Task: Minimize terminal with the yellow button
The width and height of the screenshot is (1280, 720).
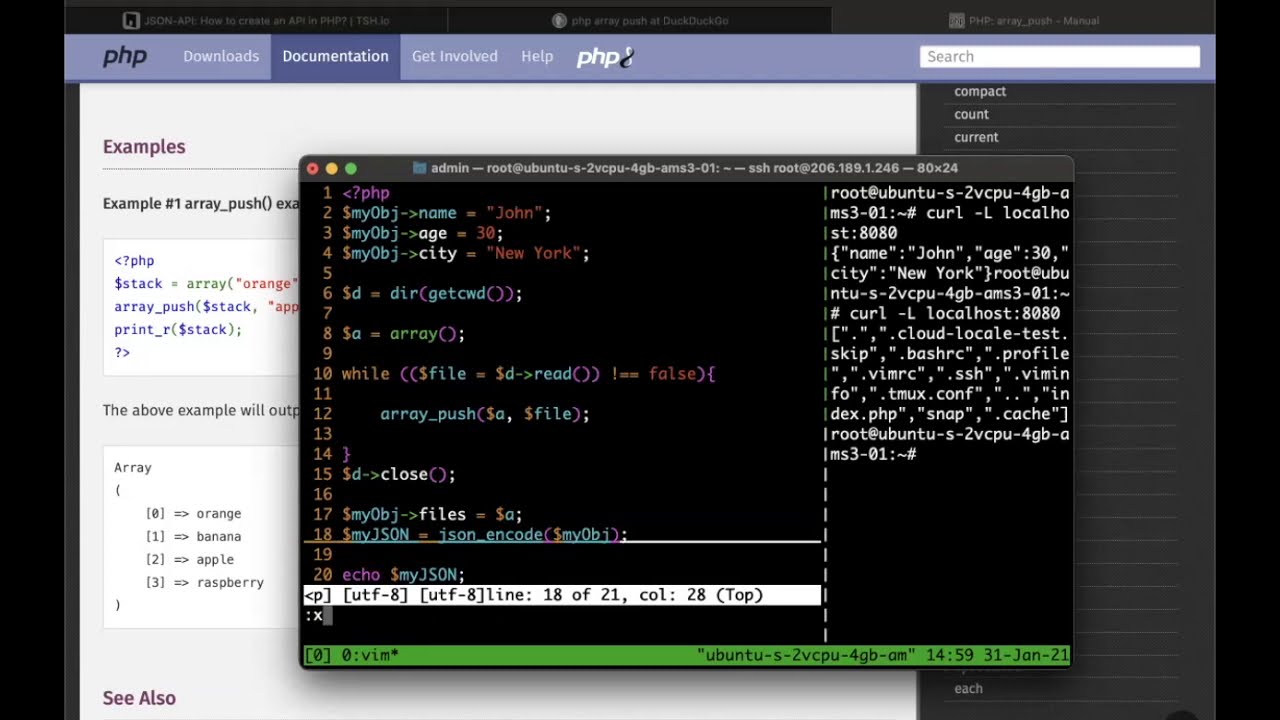Action: point(331,169)
